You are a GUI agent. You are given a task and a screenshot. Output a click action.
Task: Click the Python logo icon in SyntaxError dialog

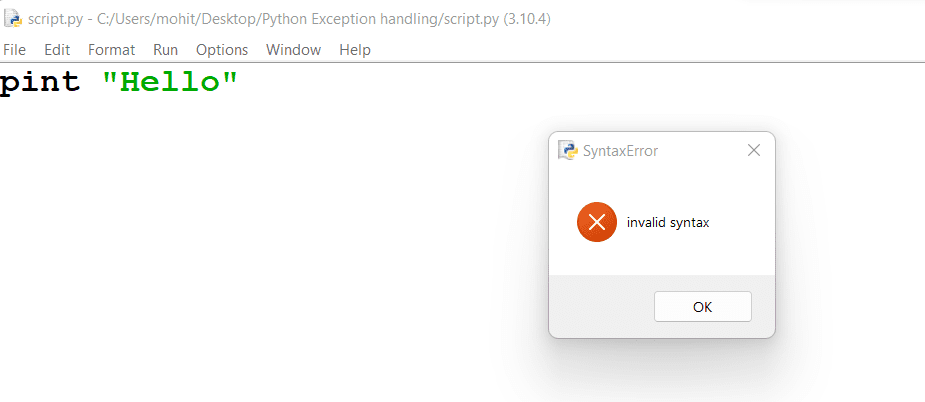tap(568, 151)
